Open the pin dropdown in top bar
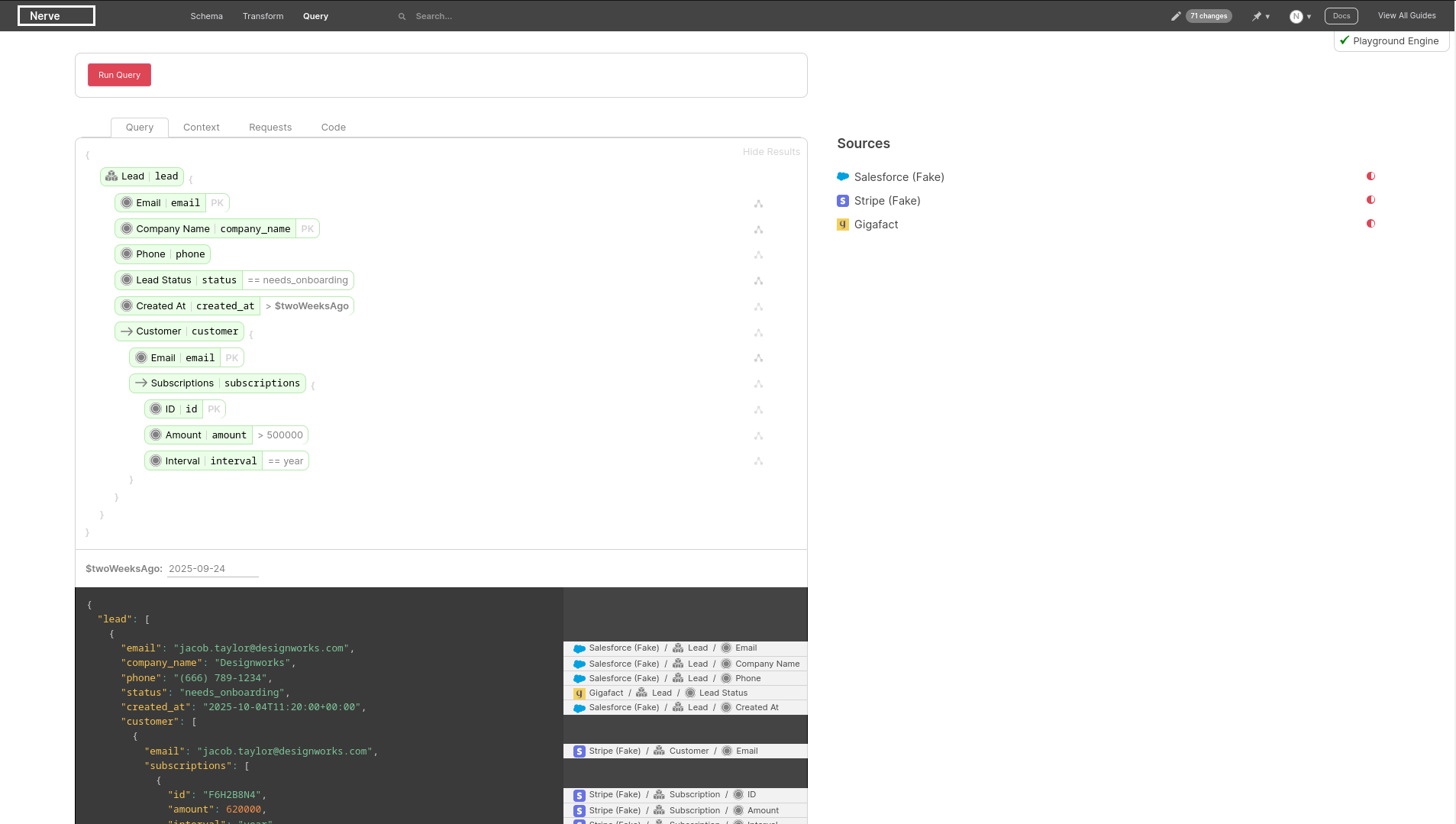 pos(1261,16)
